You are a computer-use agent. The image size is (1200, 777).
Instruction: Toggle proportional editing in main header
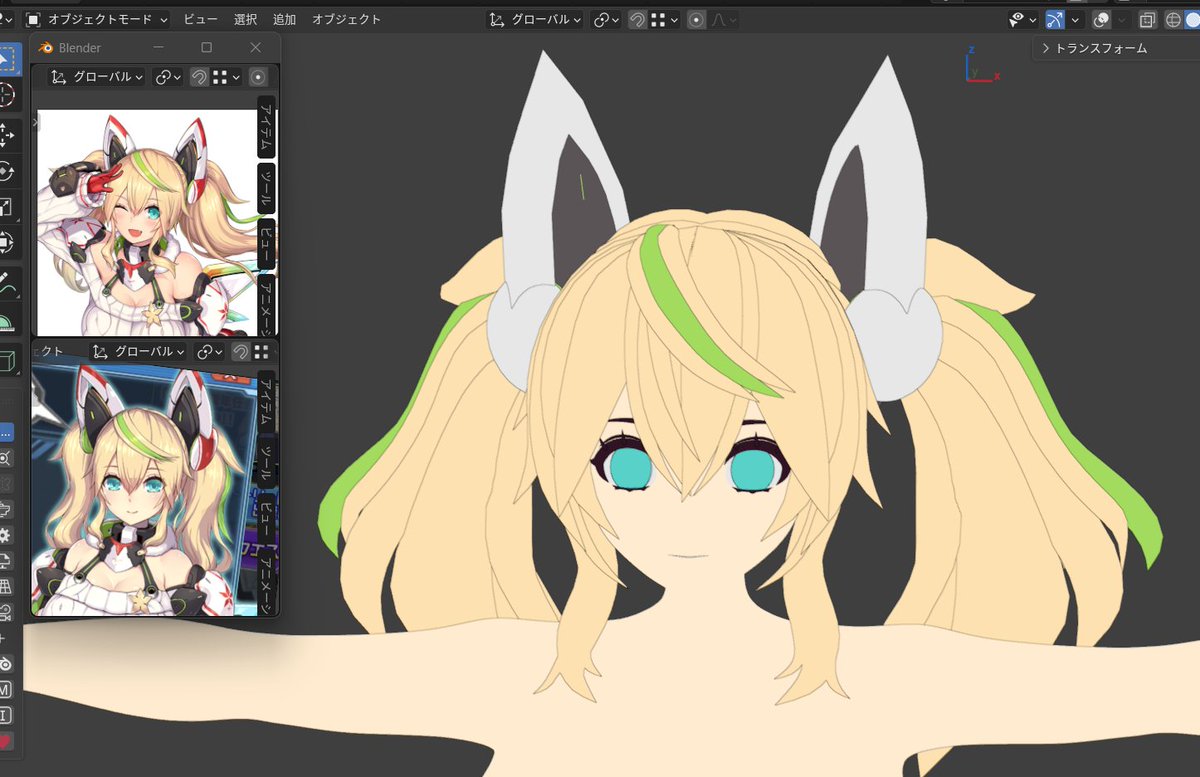click(696, 19)
